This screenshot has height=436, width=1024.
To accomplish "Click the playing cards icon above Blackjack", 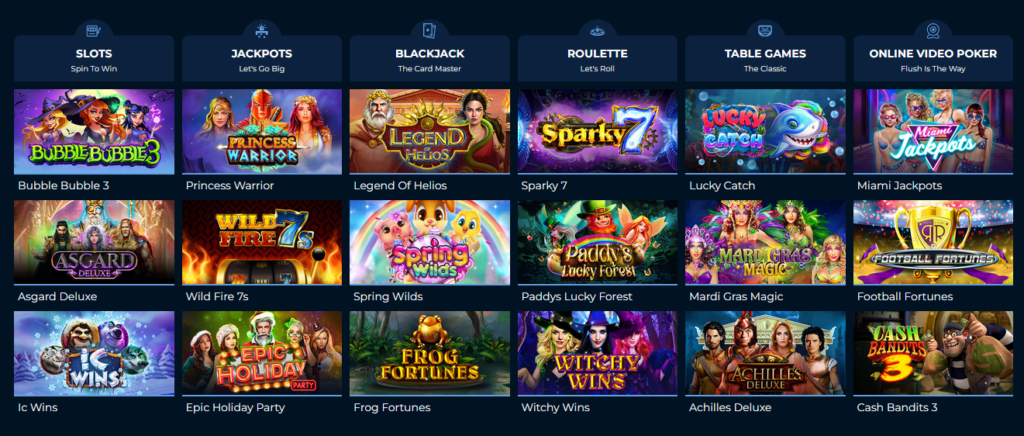I will point(429,30).
